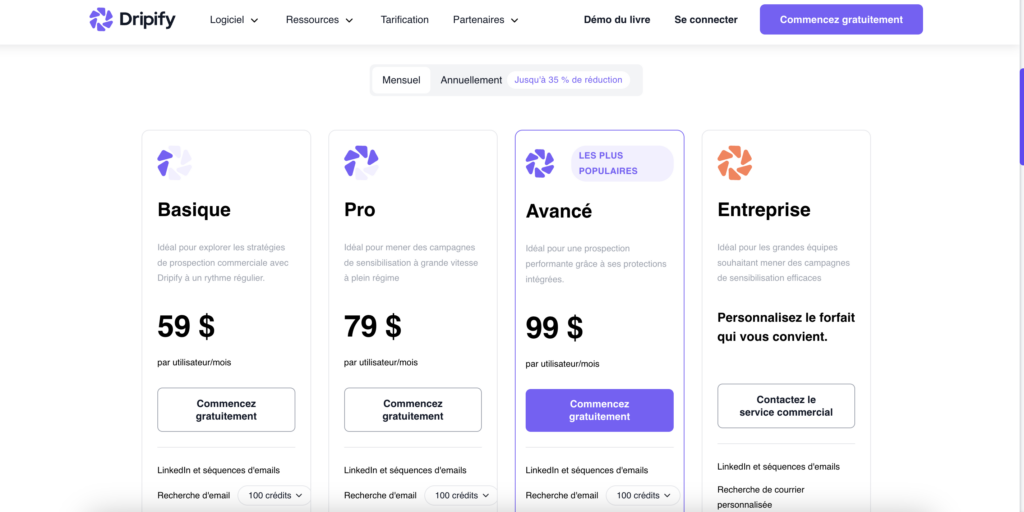Click Jusqu'à 35 % de réduction badge

(x=568, y=80)
